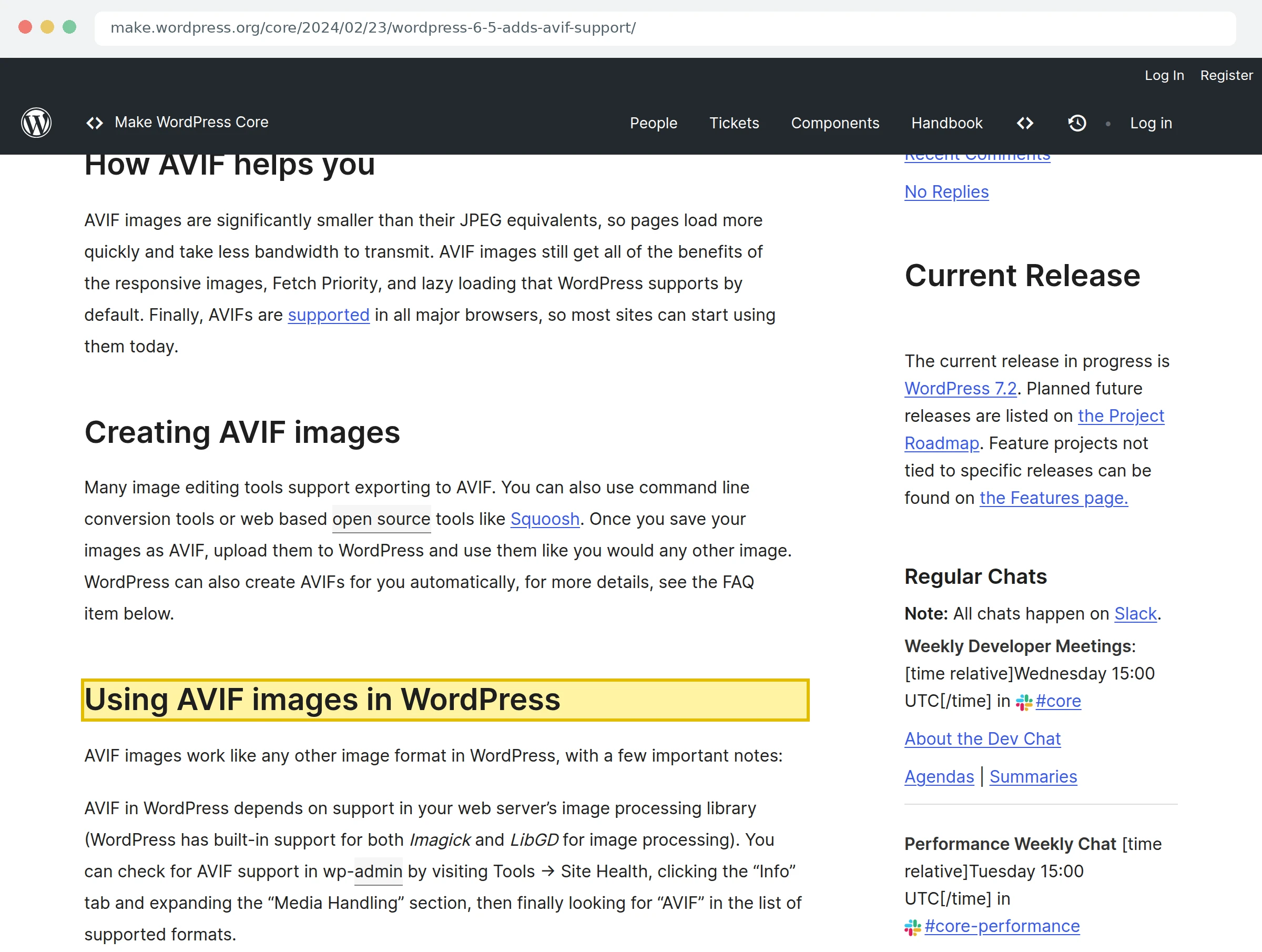Click the 'Regular Chats' heading
The width and height of the screenshot is (1262, 952).
pyautogui.click(x=975, y=576)
